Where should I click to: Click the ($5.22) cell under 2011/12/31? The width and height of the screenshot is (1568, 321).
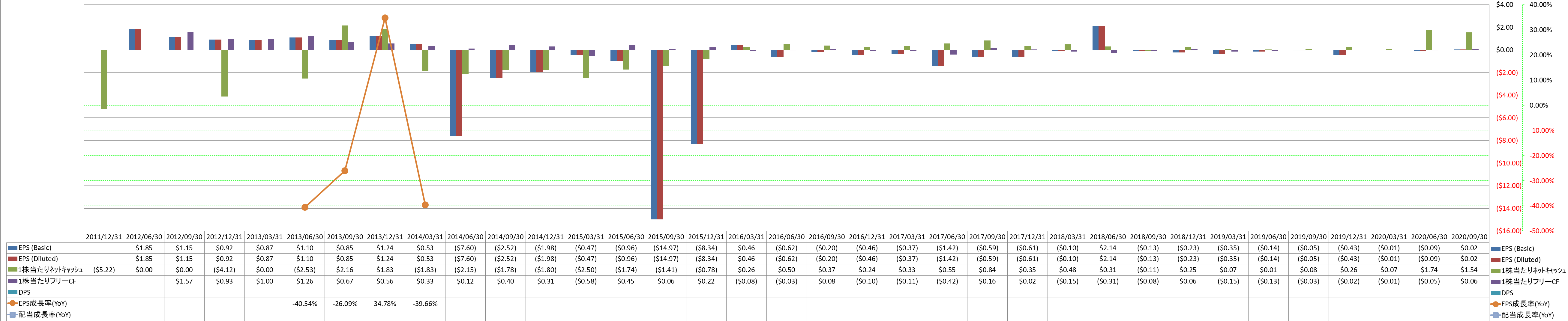[104, 270]
